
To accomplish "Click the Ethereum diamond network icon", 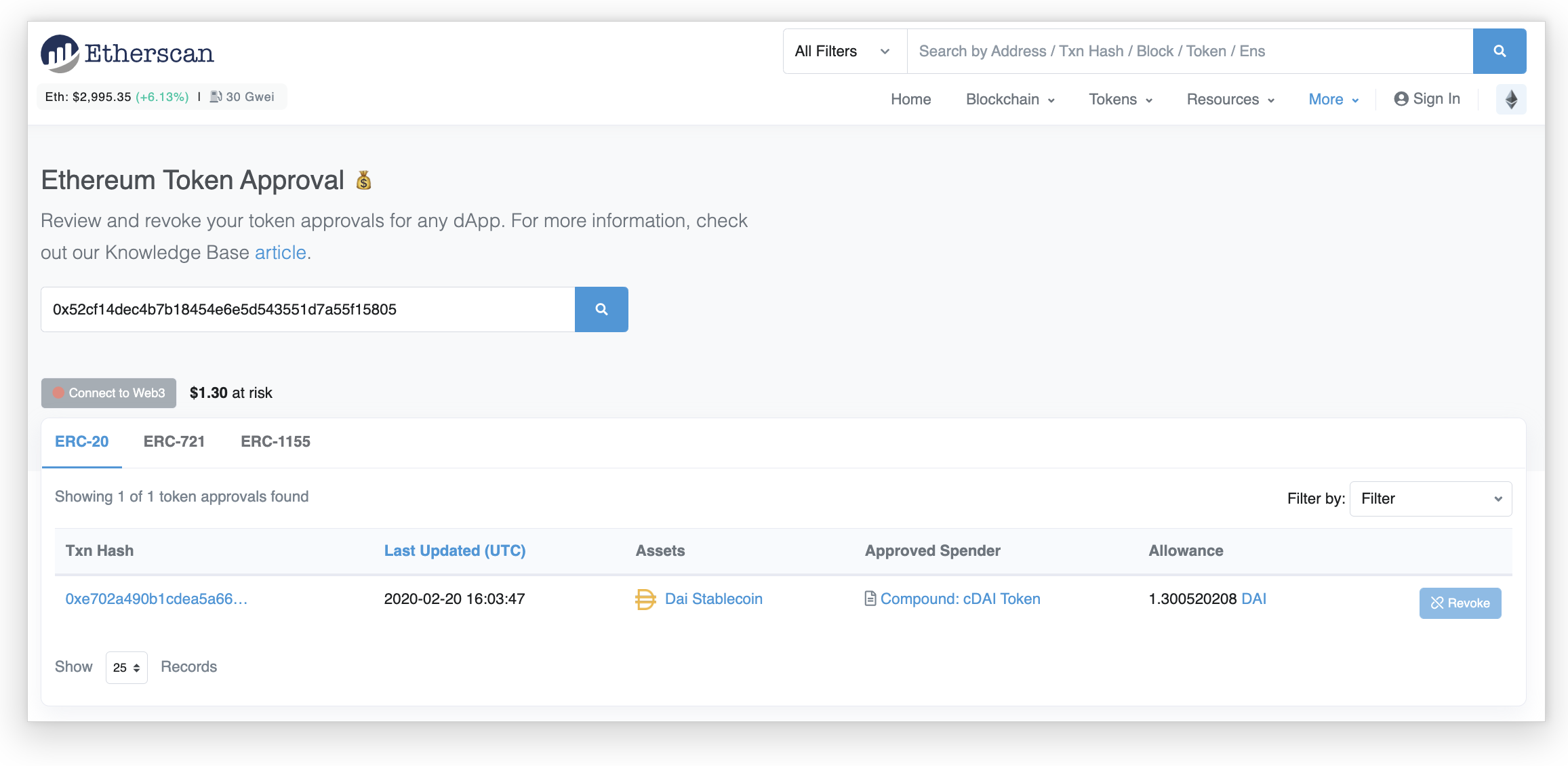I will pos(1511,100).
